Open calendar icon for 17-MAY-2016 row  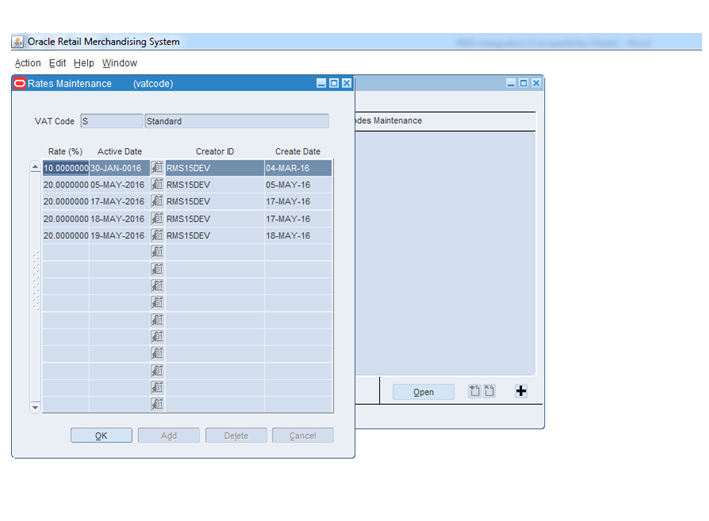pos(157,201)
